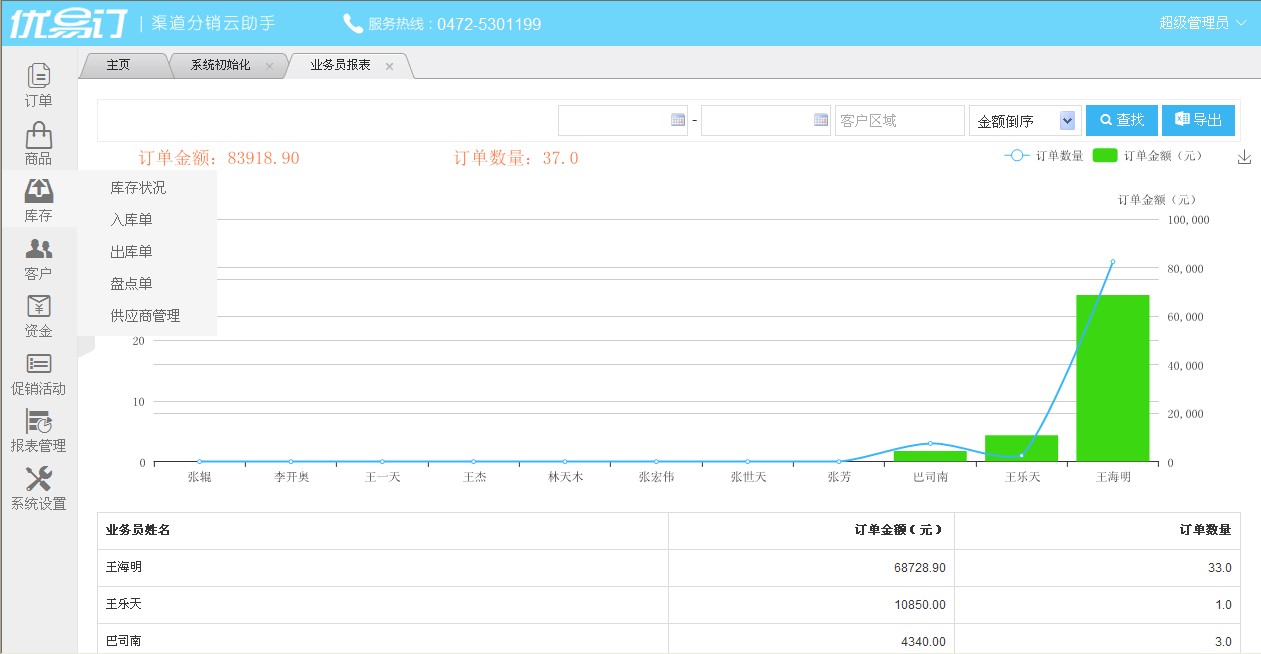Choose 供应商管理 in the submenu
1261x654 pixels.
coord(145,316)
